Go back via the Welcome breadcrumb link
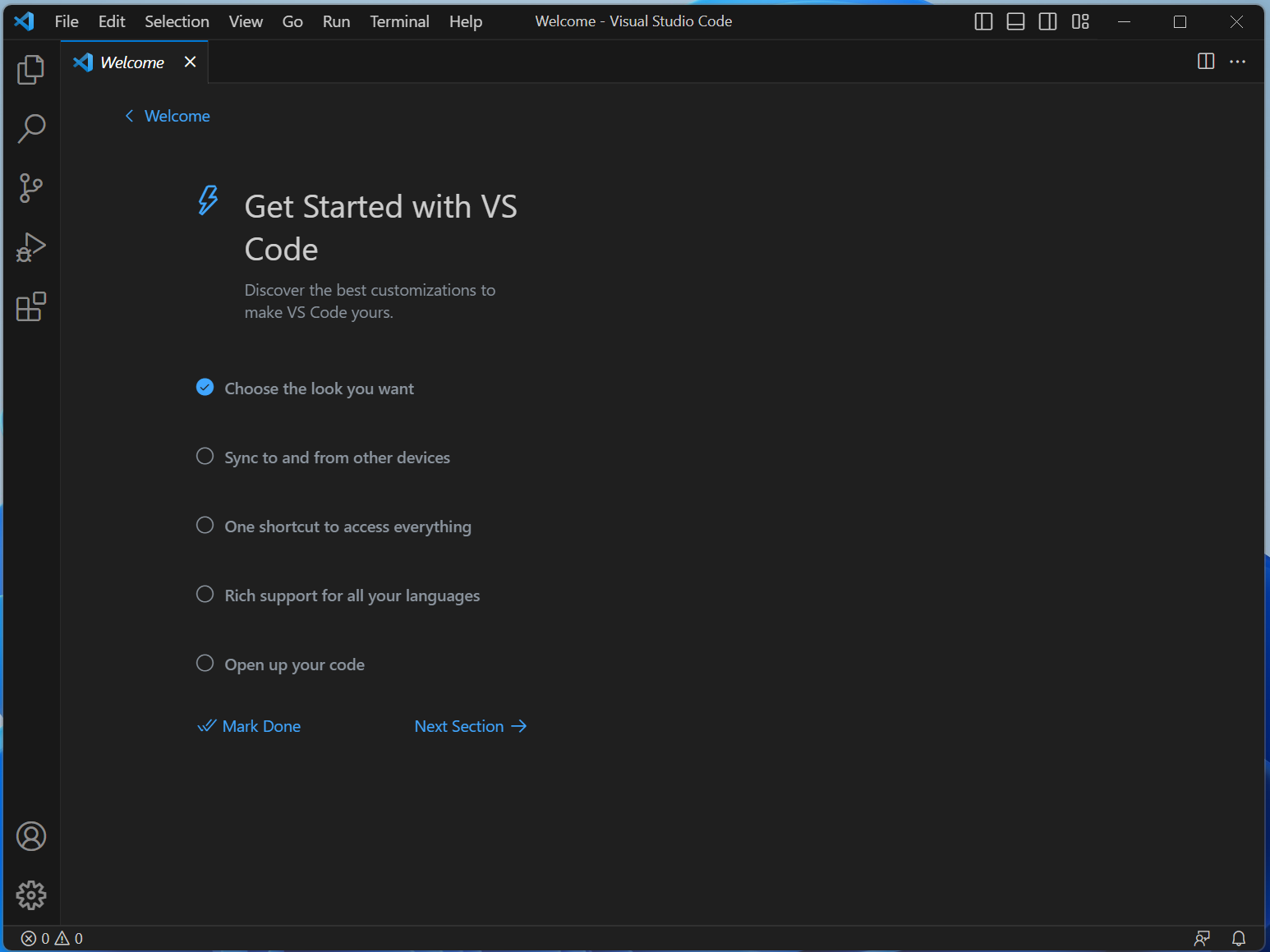 coord(168,116)
